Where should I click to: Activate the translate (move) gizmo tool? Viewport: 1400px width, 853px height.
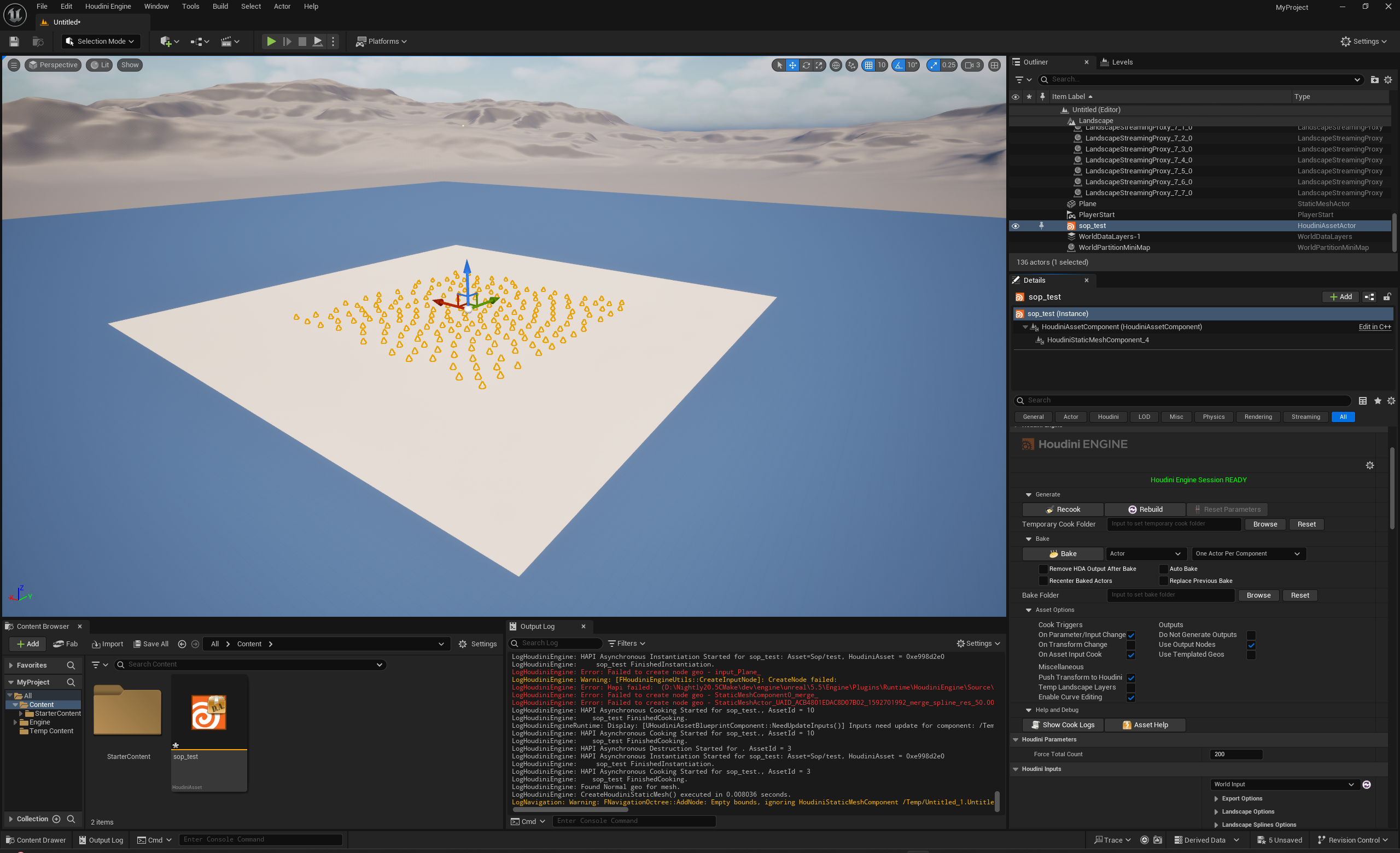tap(792, 65)
